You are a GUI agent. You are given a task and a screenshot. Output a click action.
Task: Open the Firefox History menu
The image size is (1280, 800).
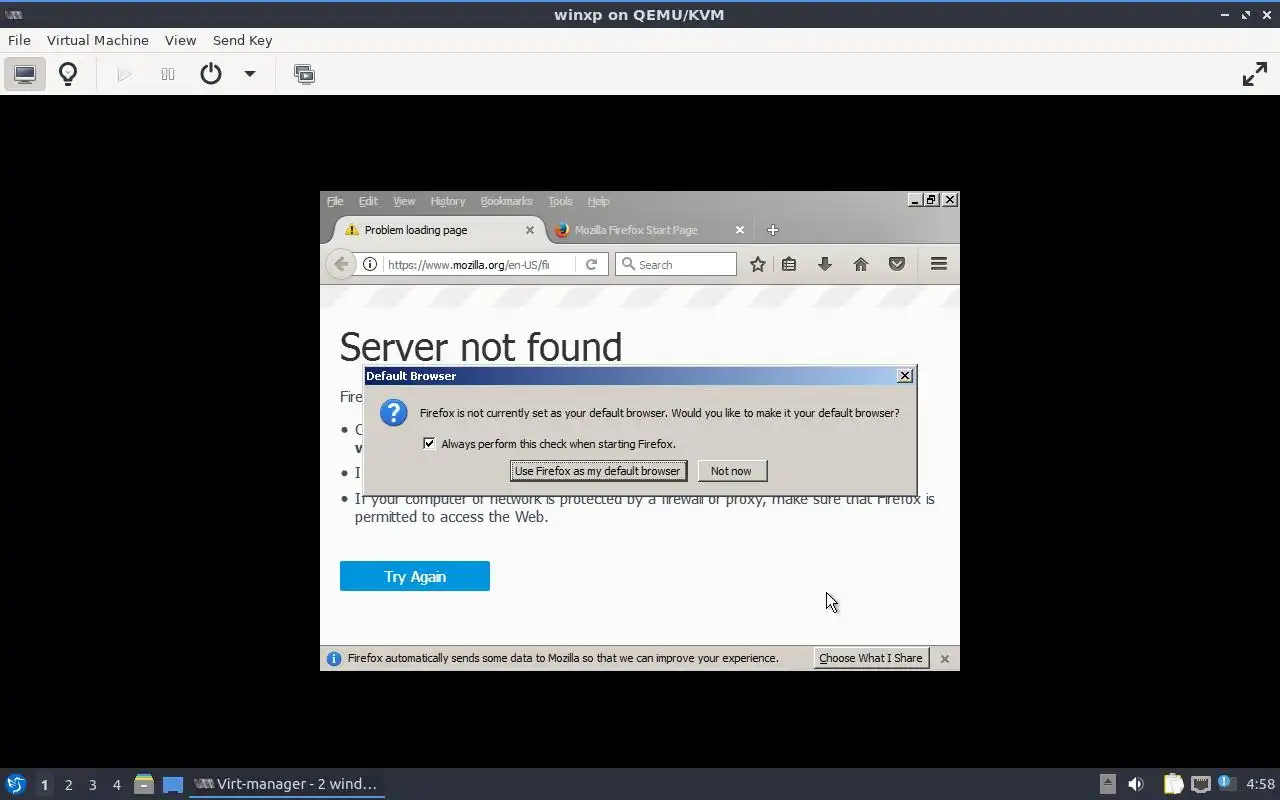pos(447,201)
